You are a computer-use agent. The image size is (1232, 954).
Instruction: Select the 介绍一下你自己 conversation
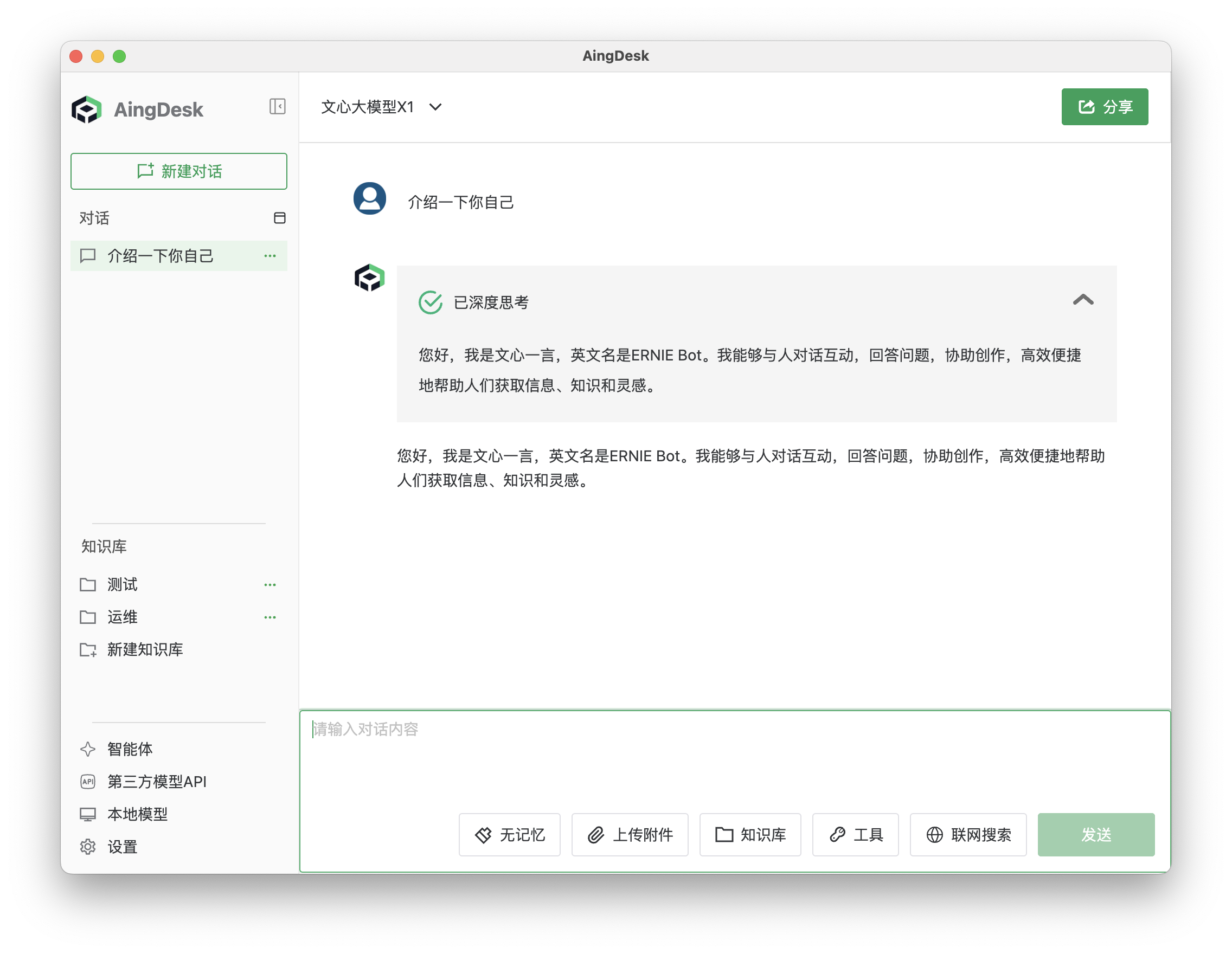[159, 255]
